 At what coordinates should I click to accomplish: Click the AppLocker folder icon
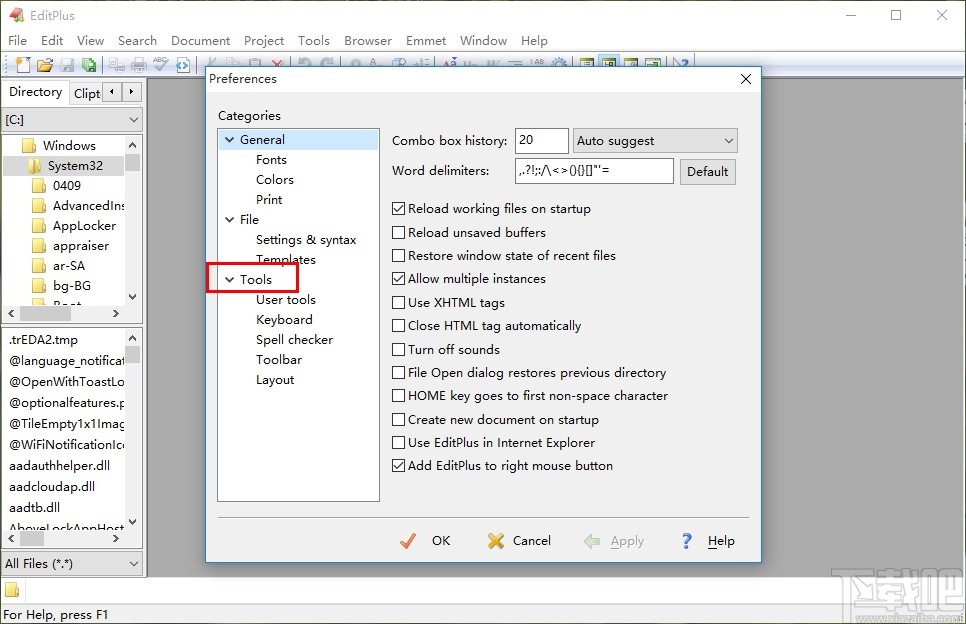tap(38, 226)
